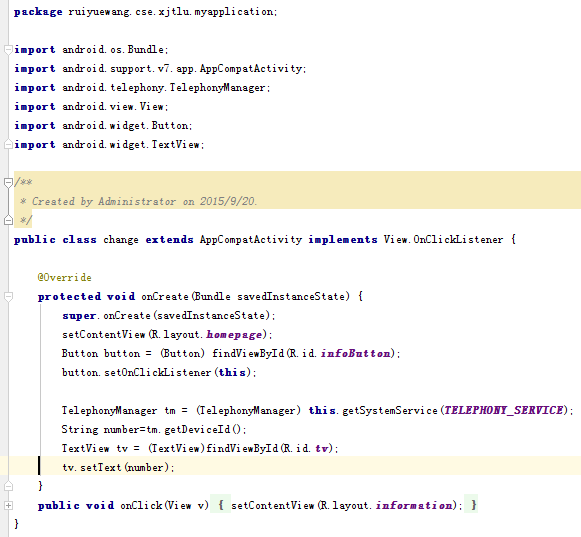The height and width of the screenshot is (537, 581).
Task: Click fold end marker at onCreate closing brace
Action: 8,486
